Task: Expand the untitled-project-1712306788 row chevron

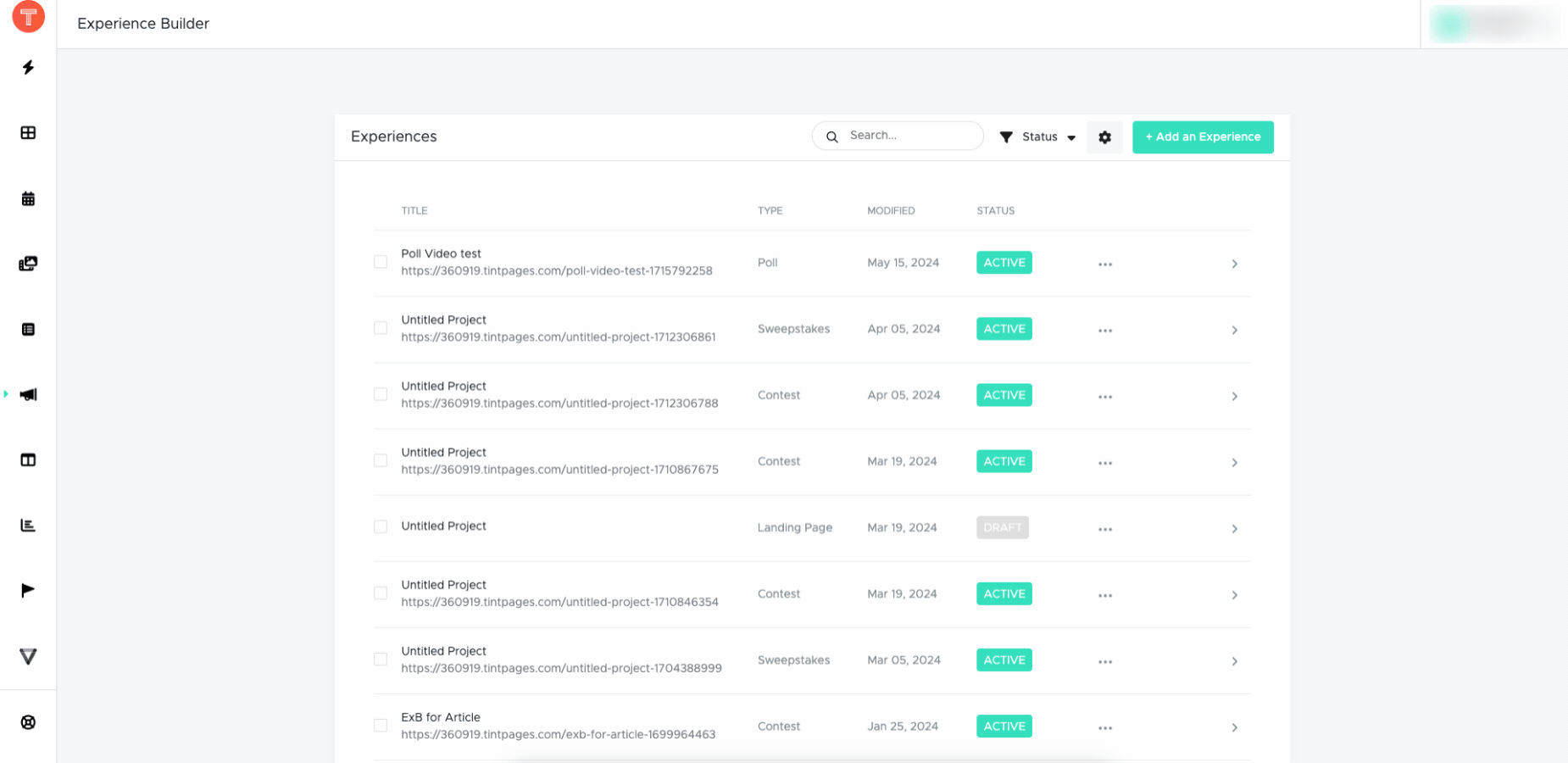Action: coord(1234,396)
